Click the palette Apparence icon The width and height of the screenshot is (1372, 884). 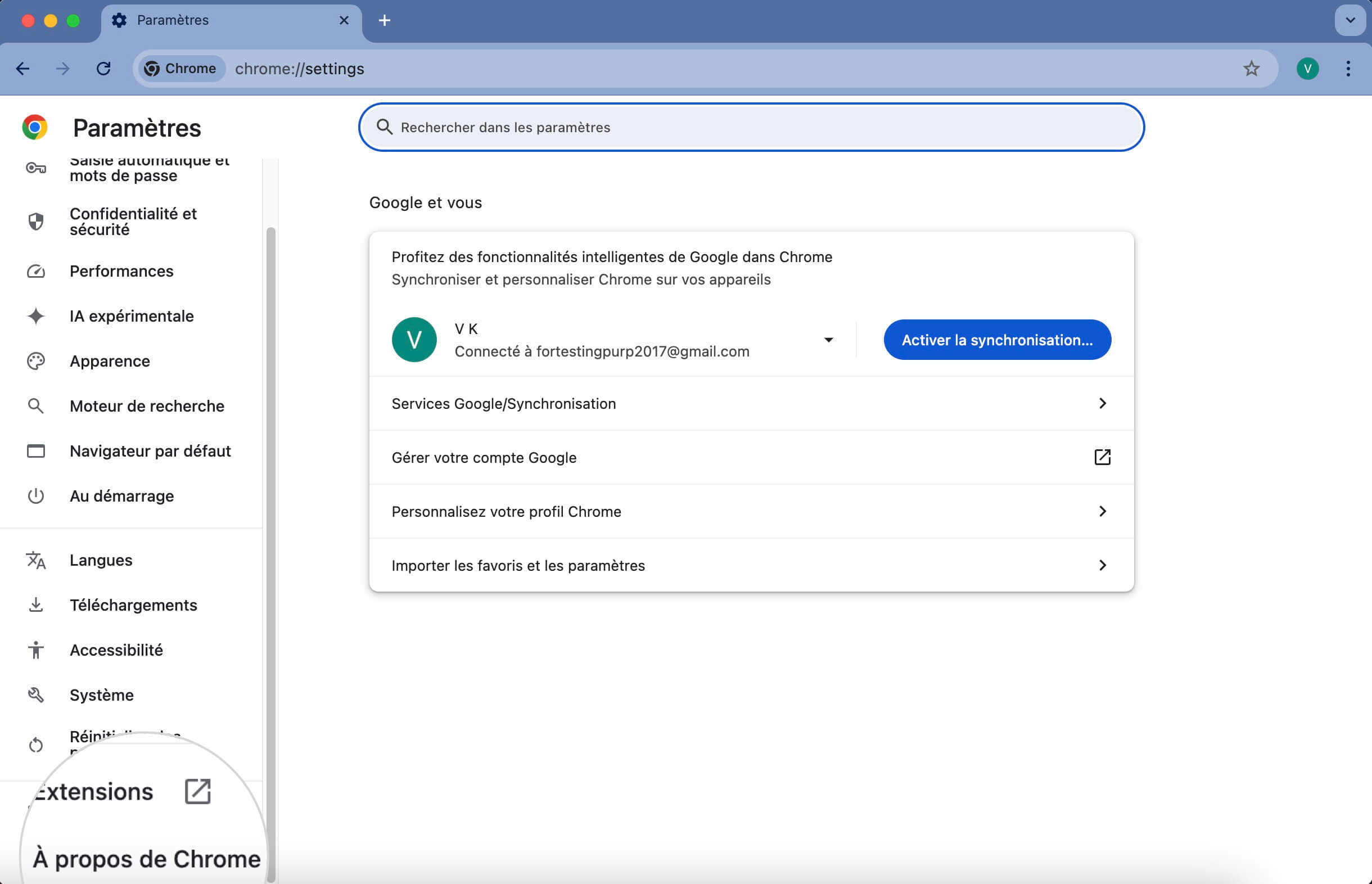[35, 361]
